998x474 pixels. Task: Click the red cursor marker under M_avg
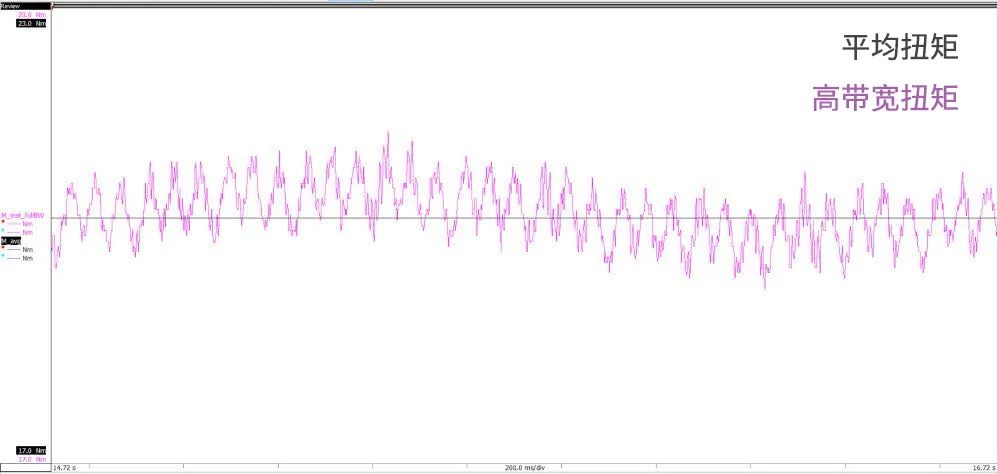tap(3, 248)
